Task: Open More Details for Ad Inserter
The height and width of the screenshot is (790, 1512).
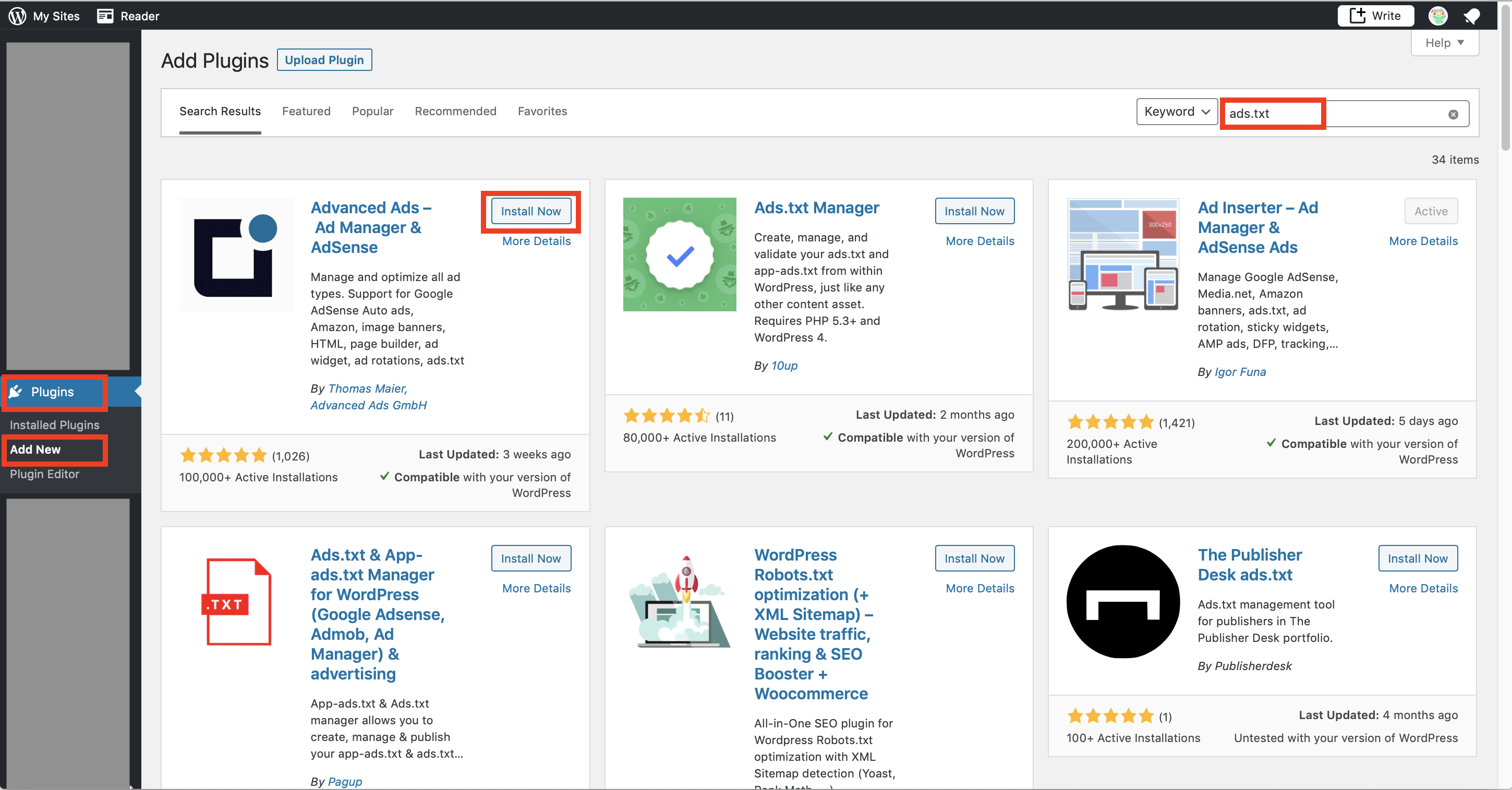Action: (1423, 241)
